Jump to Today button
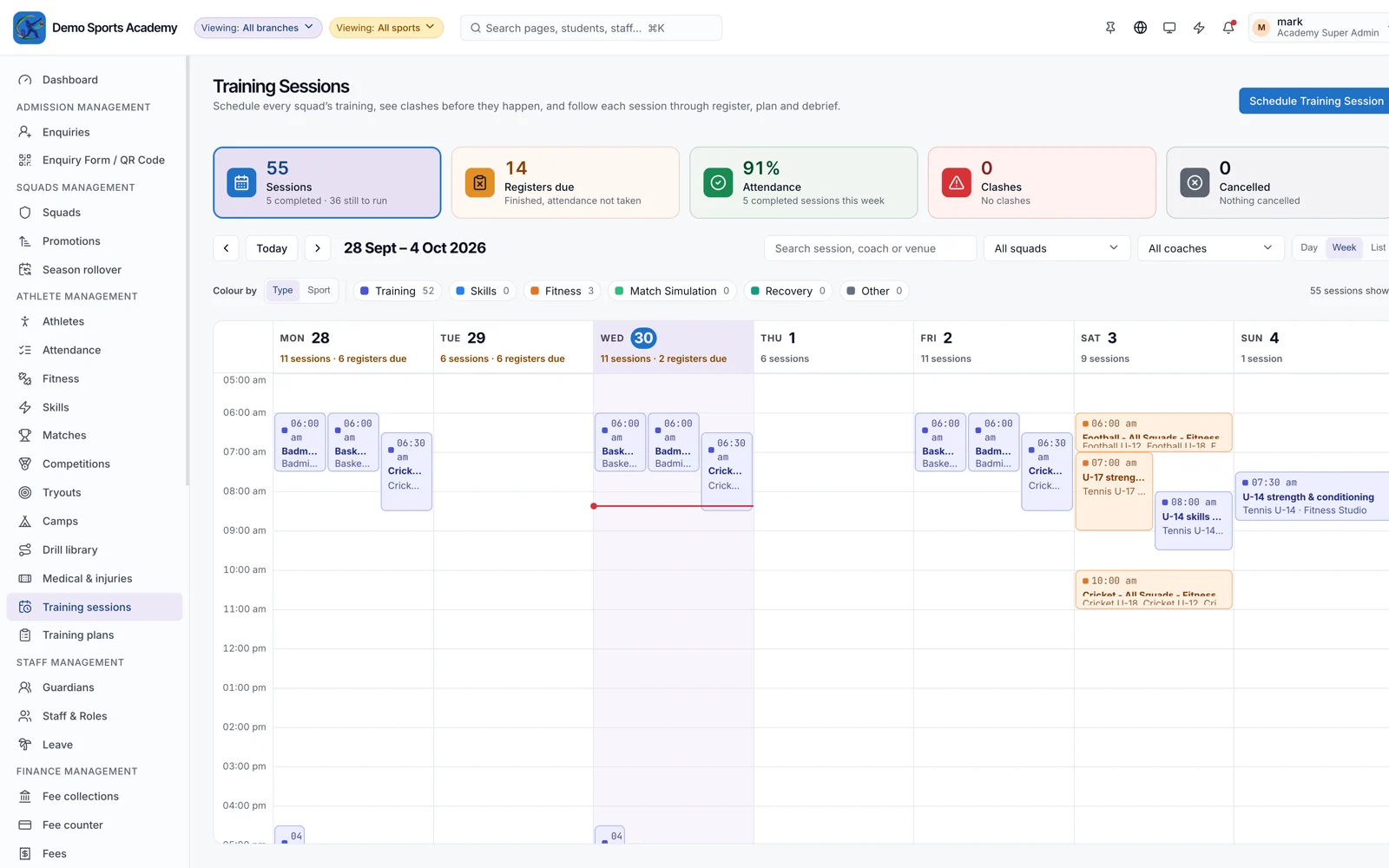The image size is (1389, 868). (x=272, y=248)
